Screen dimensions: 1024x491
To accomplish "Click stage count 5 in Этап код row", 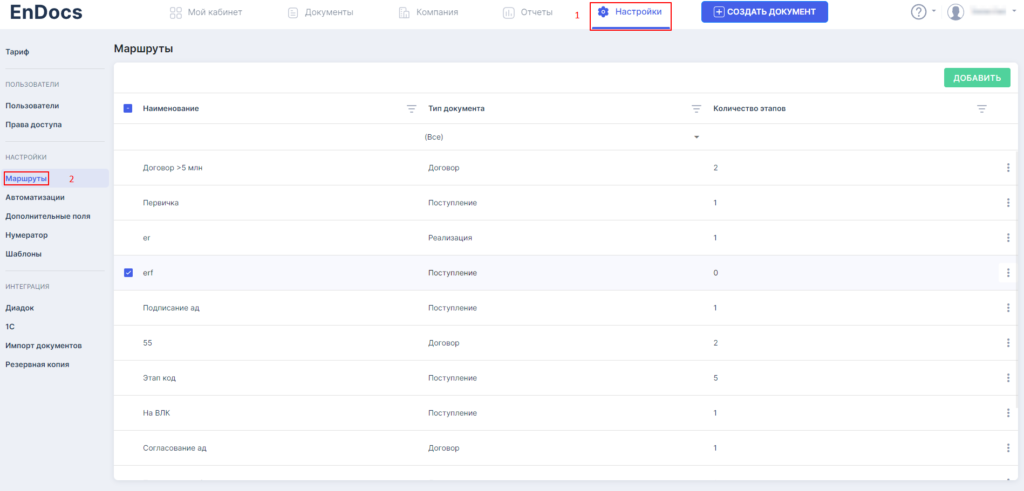I will tap(716, 378).
